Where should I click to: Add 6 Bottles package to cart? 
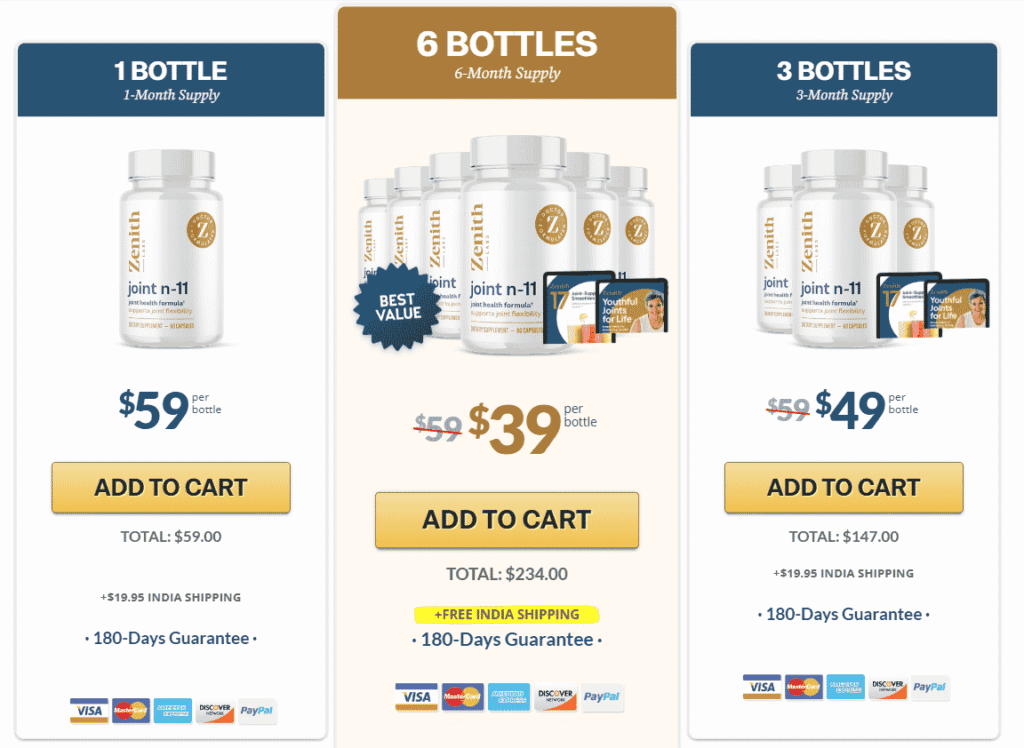click(x=507, y=520)
